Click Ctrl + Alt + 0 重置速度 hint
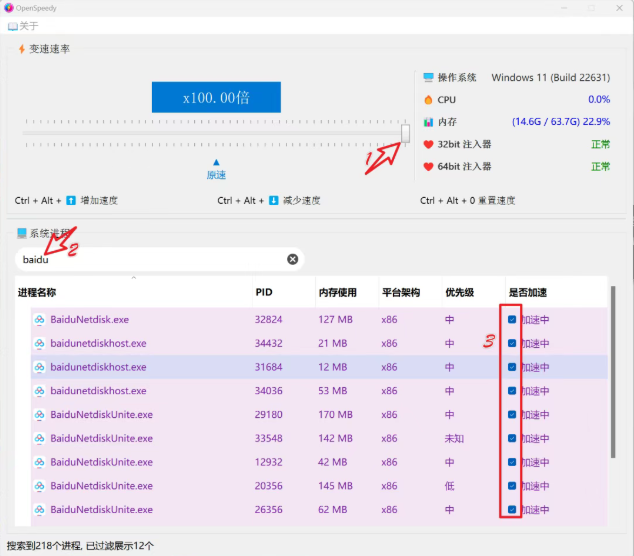Screen dimensions: 634x556 pos(467,200)
